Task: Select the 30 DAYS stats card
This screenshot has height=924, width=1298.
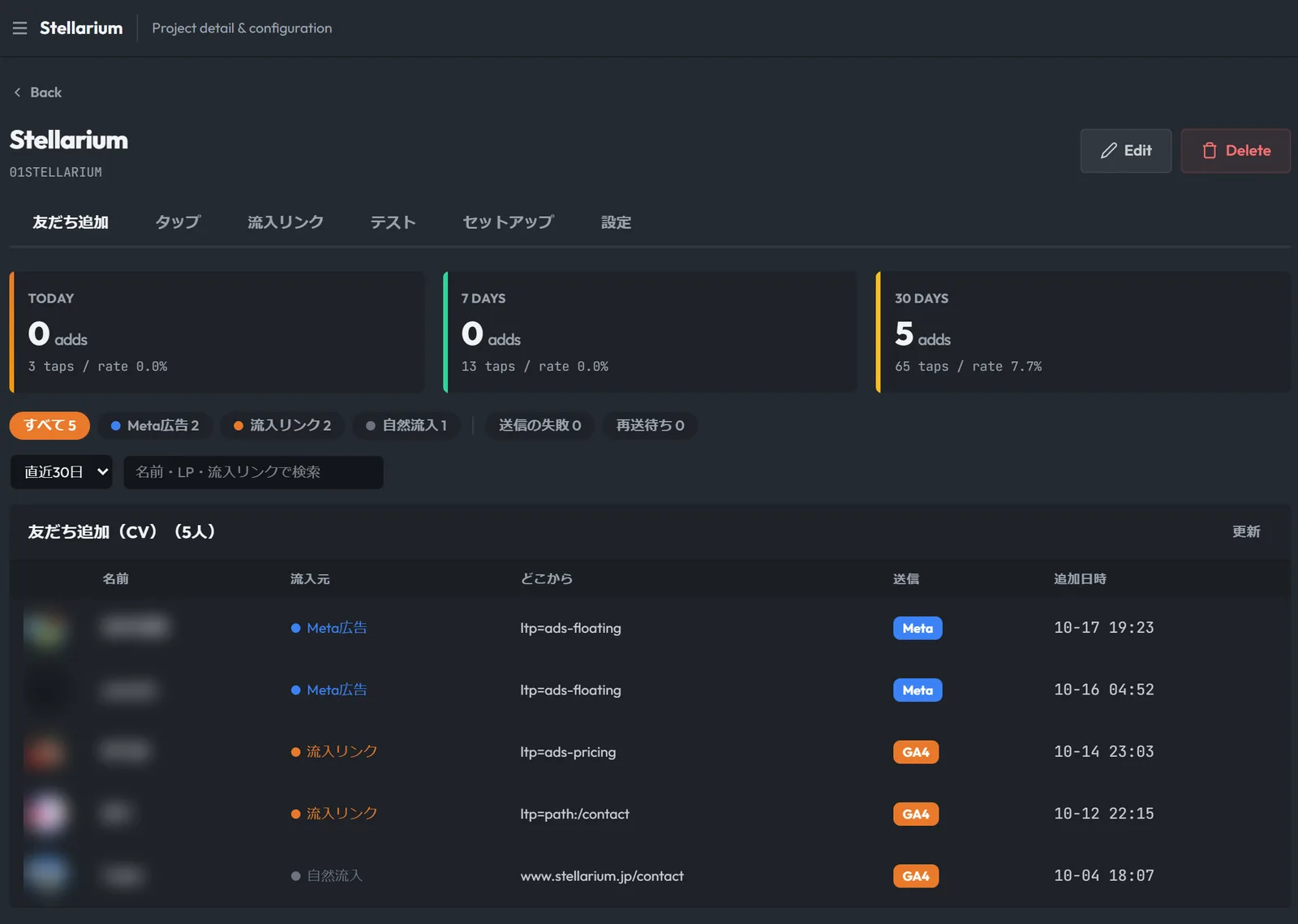Action: pyautogui.click(x=1084, y=333)
